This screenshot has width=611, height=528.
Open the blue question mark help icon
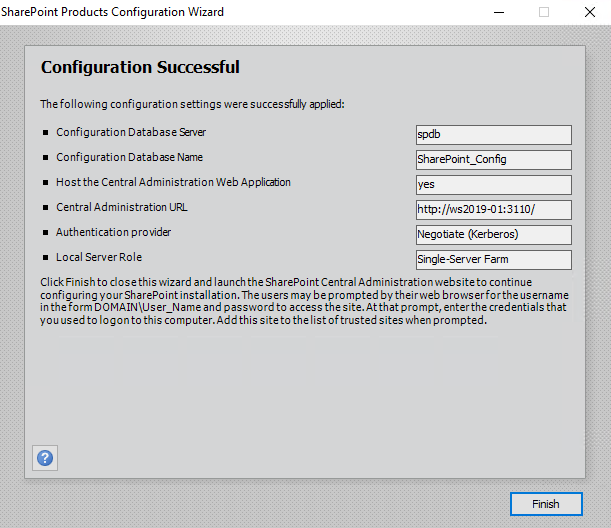click(x=45, y=458)
